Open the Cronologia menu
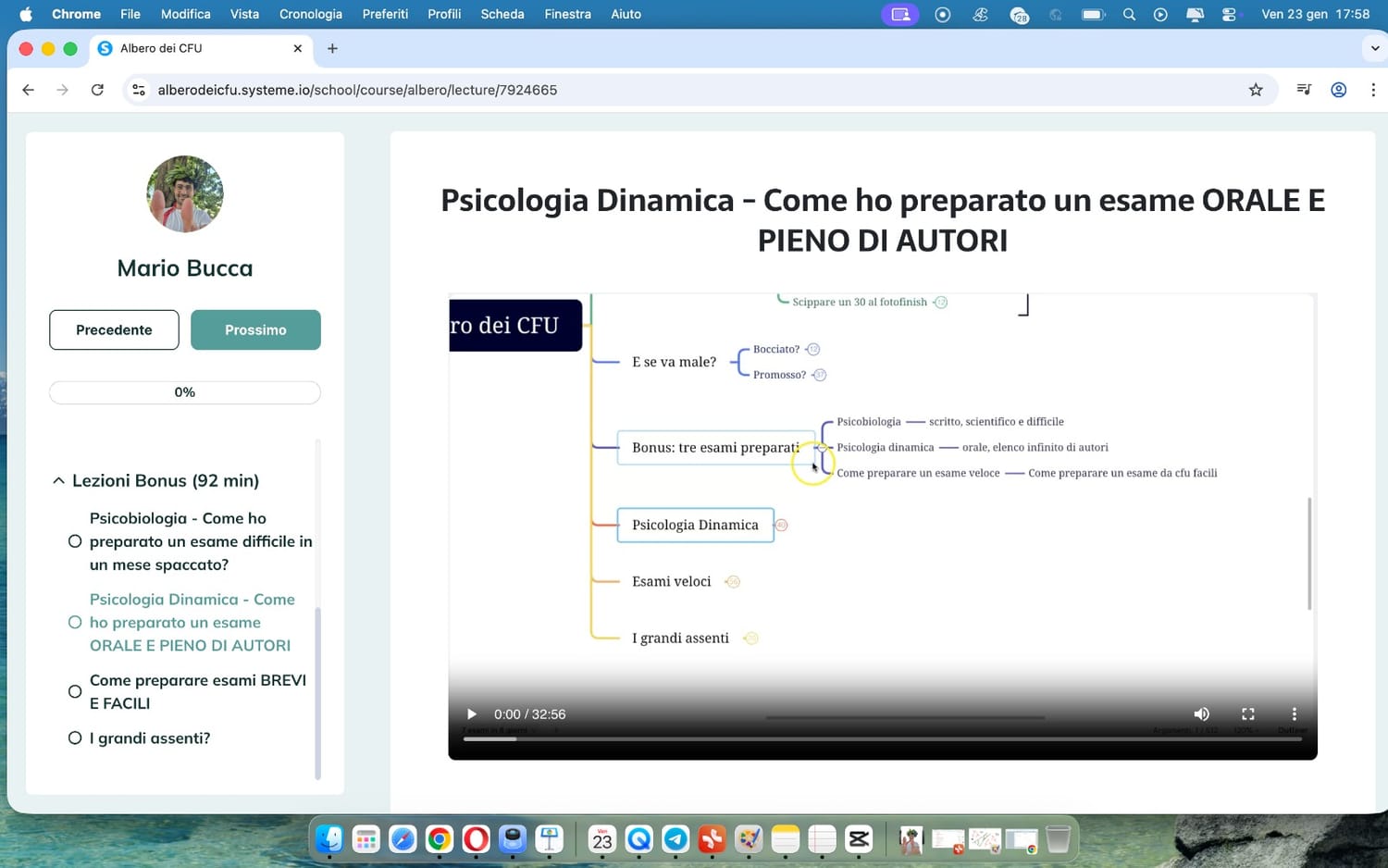This screenshot has height=868, width=1388. [311, 14]
